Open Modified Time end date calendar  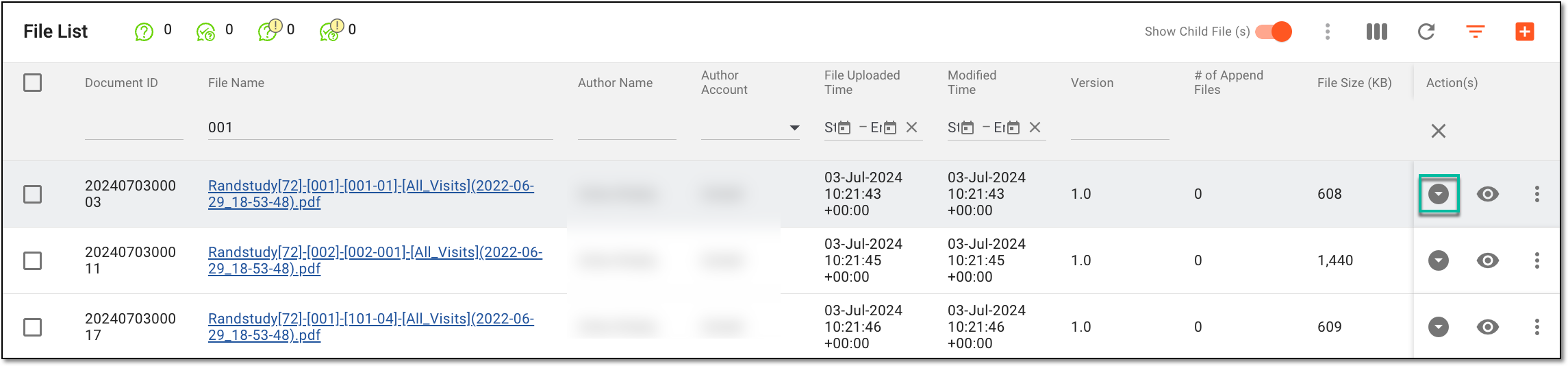point(1013,127)
